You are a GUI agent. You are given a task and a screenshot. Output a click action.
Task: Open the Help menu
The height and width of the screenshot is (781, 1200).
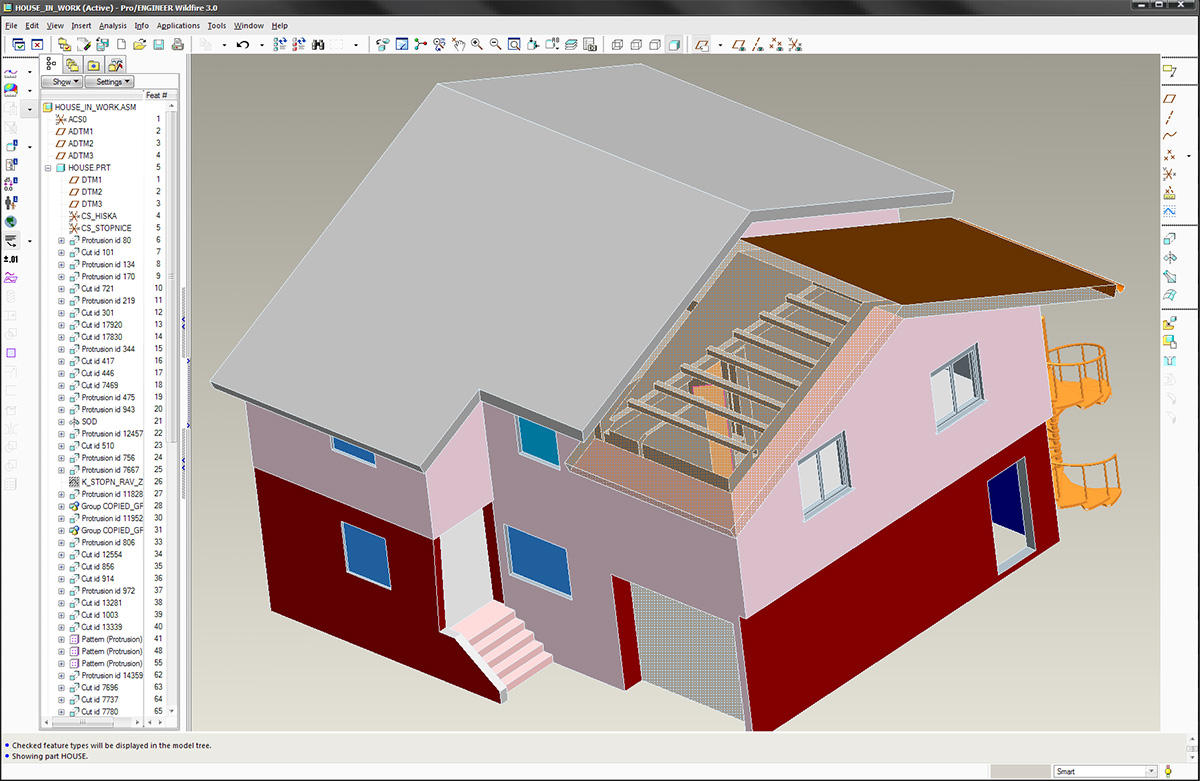[279, 25]
